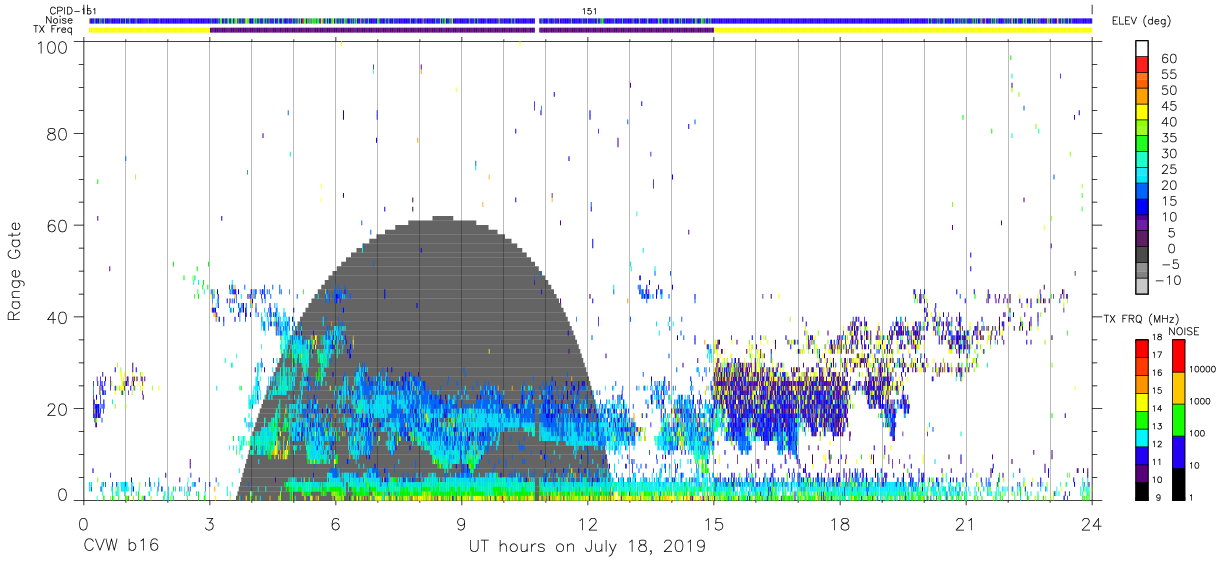Pick the red swatch atop TX FRQ colorbar
The image size is (1228, 567).
coord(1143,347)
